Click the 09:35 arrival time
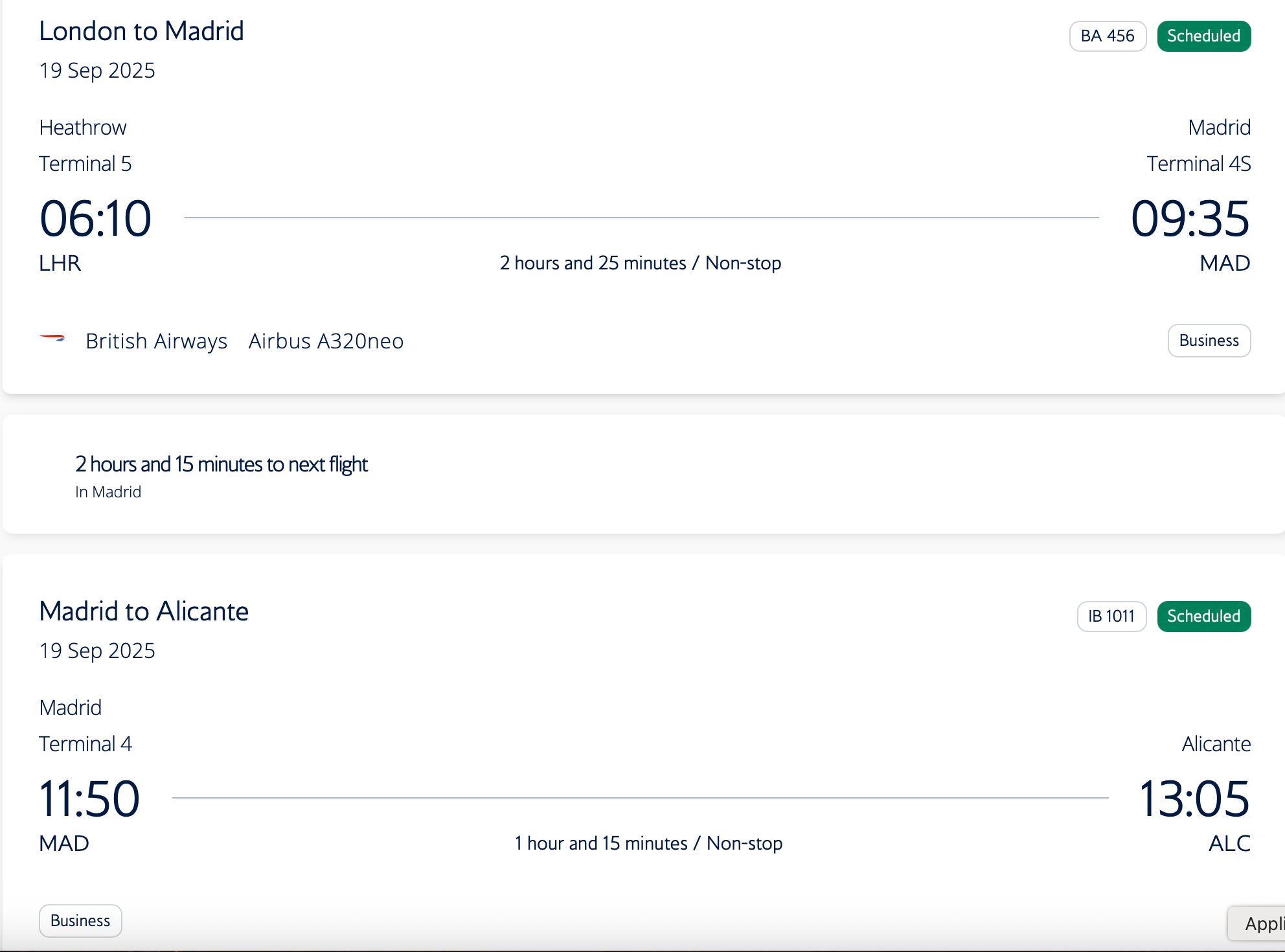Screen dimensions: 1285x952 point(1190,219)
